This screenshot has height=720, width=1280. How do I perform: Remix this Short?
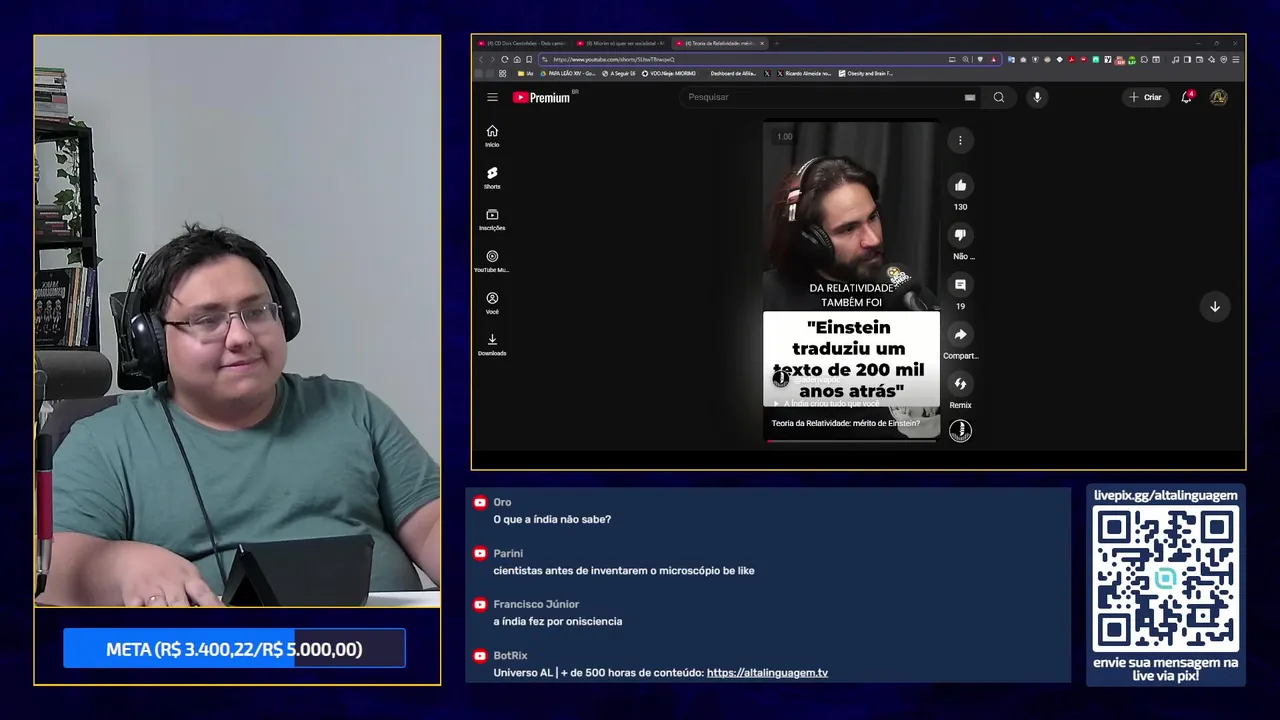click(x=960, y=384)
